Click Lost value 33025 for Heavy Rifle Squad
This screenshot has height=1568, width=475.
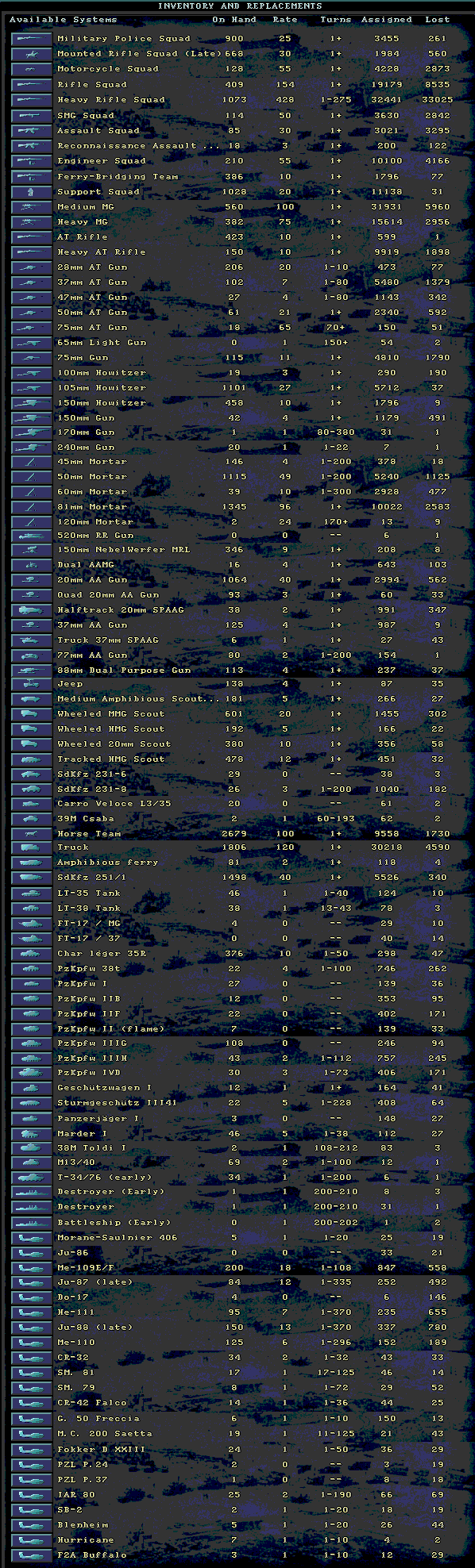pos(437,100)
